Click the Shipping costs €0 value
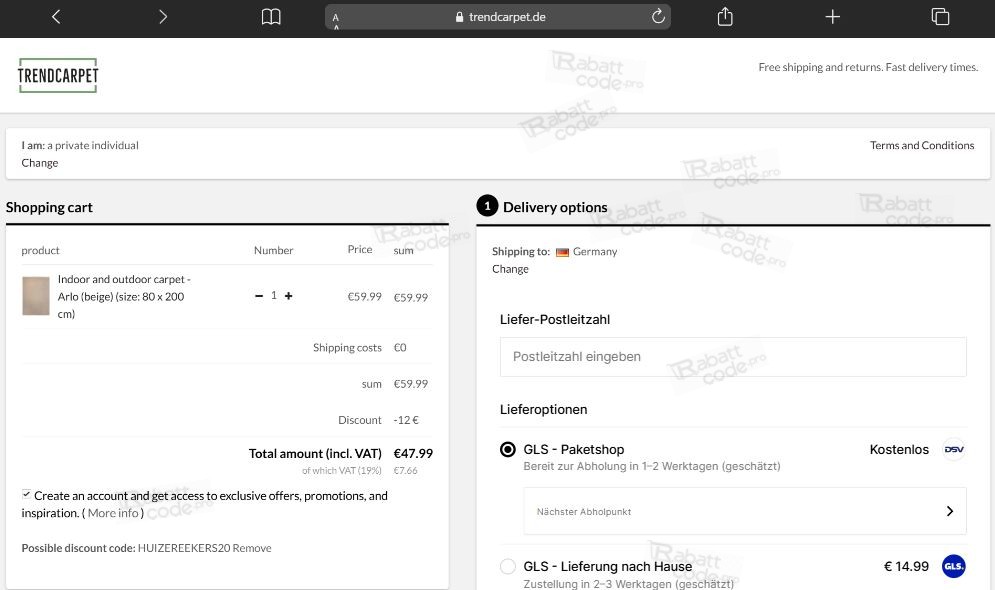The image size is (995, 590). (400, 348)
